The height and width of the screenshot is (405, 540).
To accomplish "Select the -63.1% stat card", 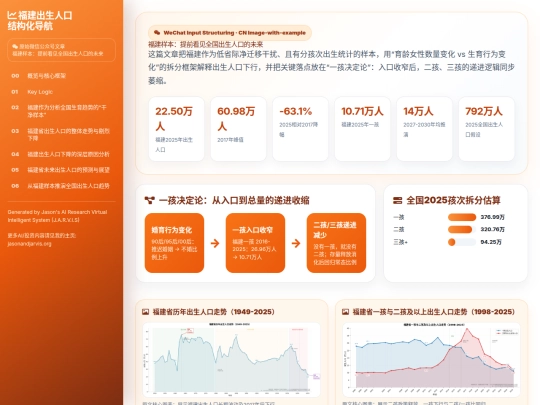I will tap(300, 129).
